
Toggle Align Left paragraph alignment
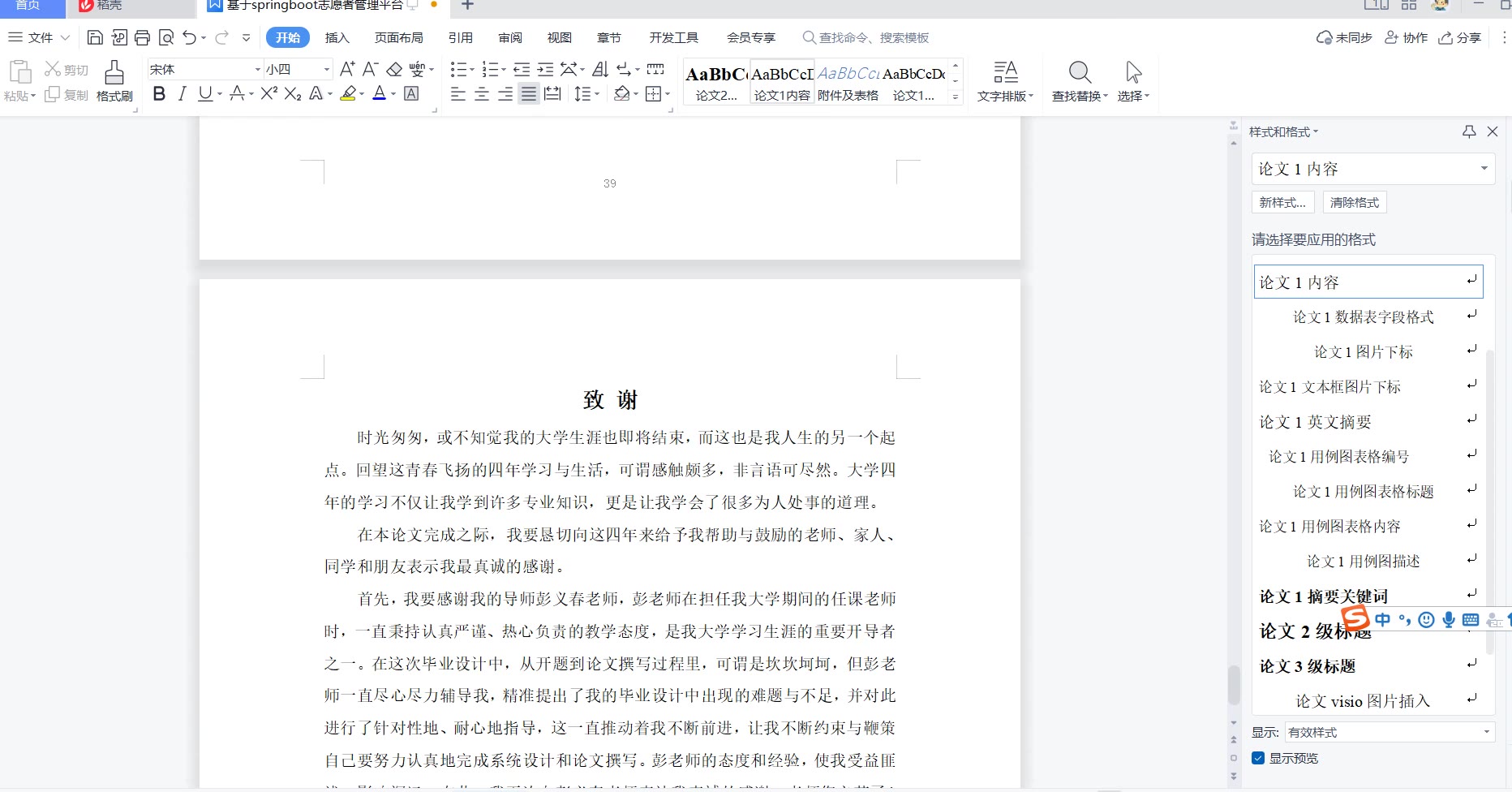tap(458, 94)
